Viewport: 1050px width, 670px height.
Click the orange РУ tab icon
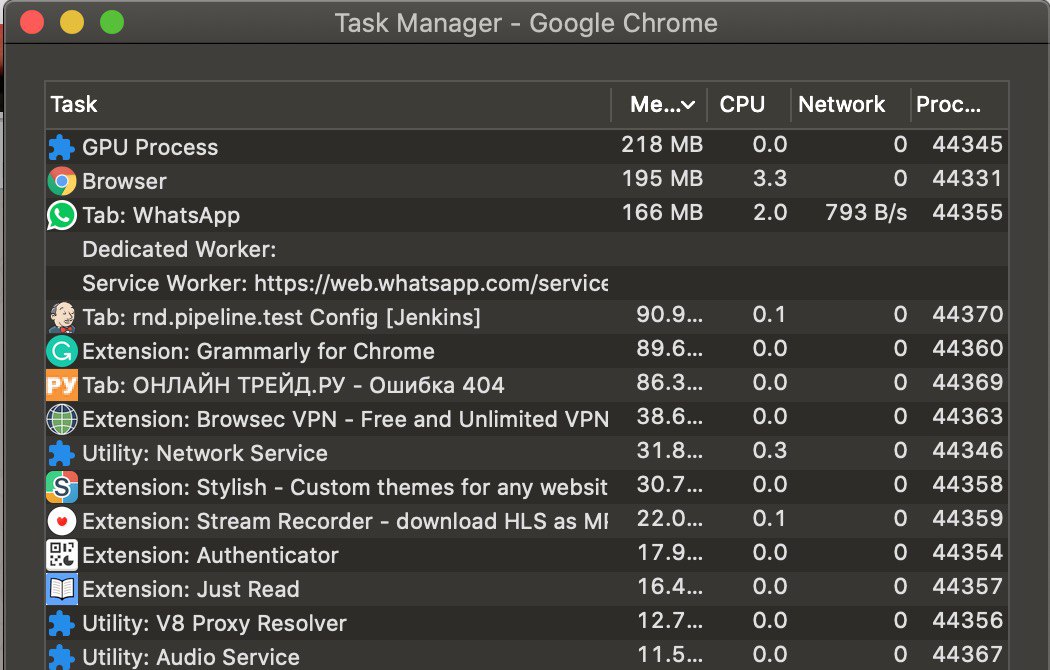pyautogui.click(x=62, y=386)
